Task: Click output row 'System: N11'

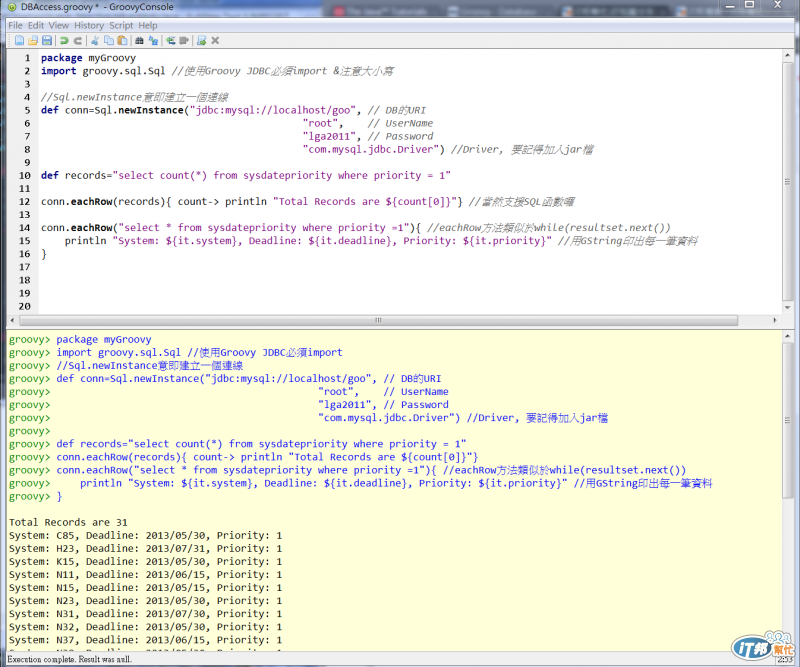Action: [145, 575]
